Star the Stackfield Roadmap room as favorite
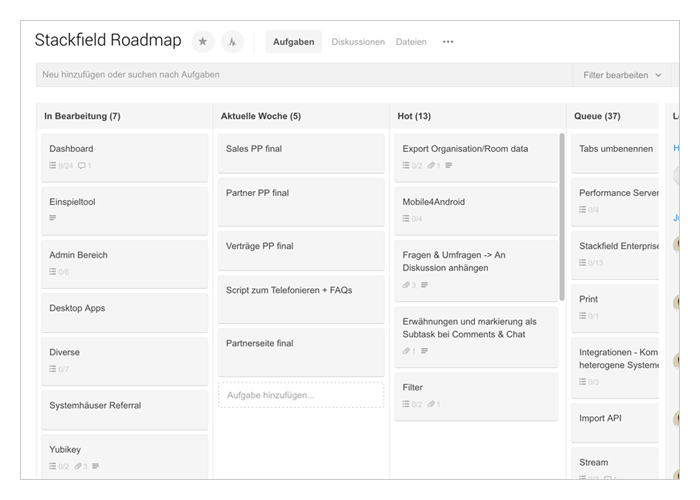Screen dimensions: 700x500 coord(203,42)
